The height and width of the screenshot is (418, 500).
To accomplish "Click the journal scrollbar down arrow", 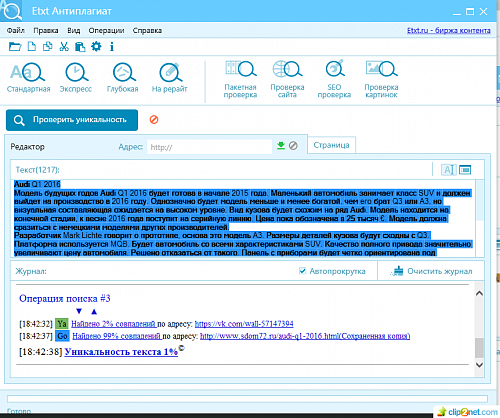I will [x=479, y=365].
